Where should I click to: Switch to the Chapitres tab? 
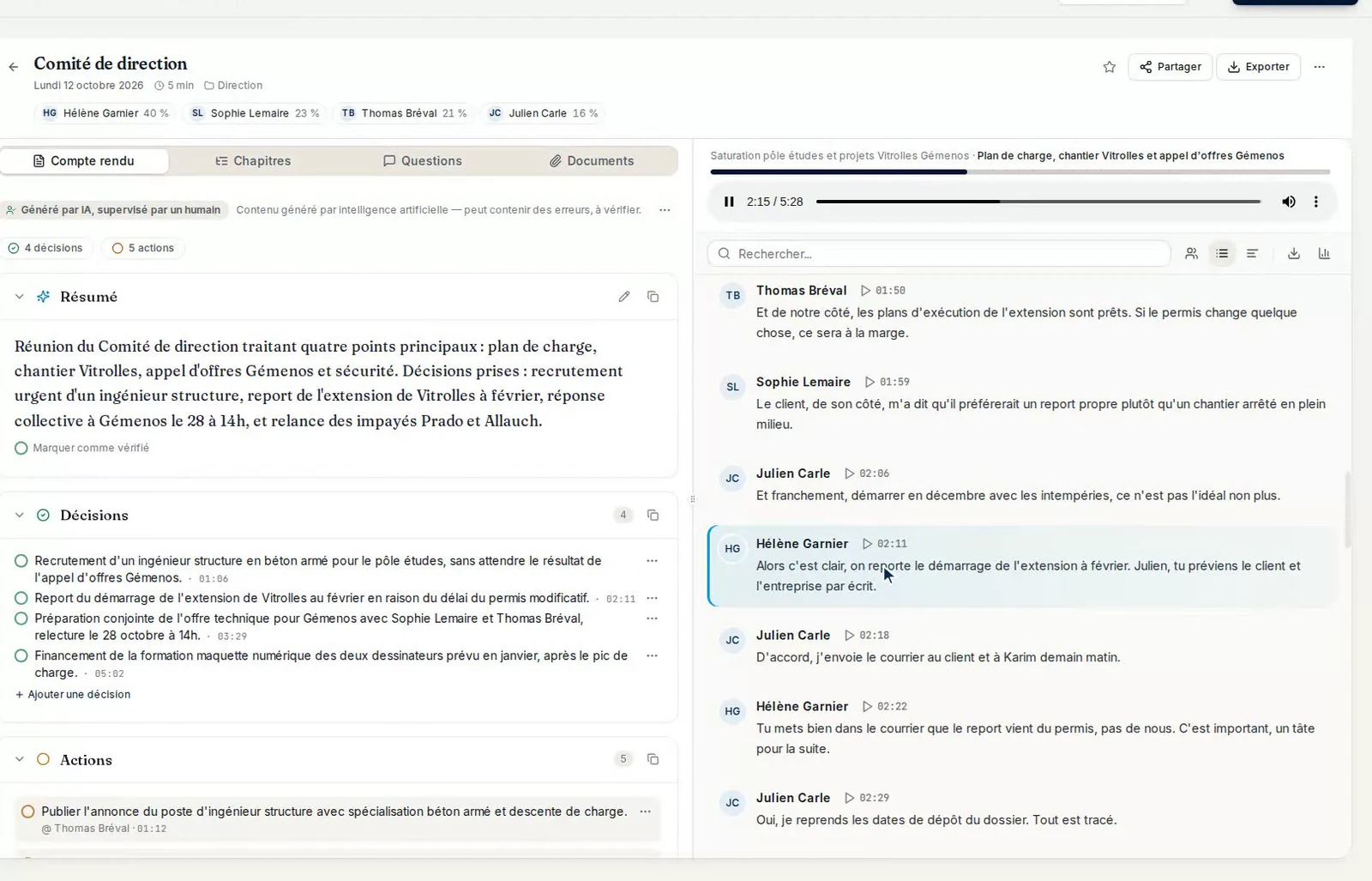pyautogui.click(x=253, y=161)
